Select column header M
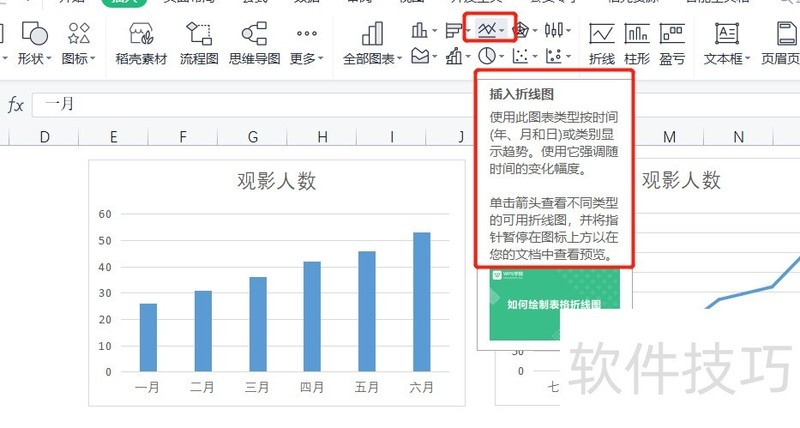The width and height of the screenshot is (800, 428). [x=669, y=137]
